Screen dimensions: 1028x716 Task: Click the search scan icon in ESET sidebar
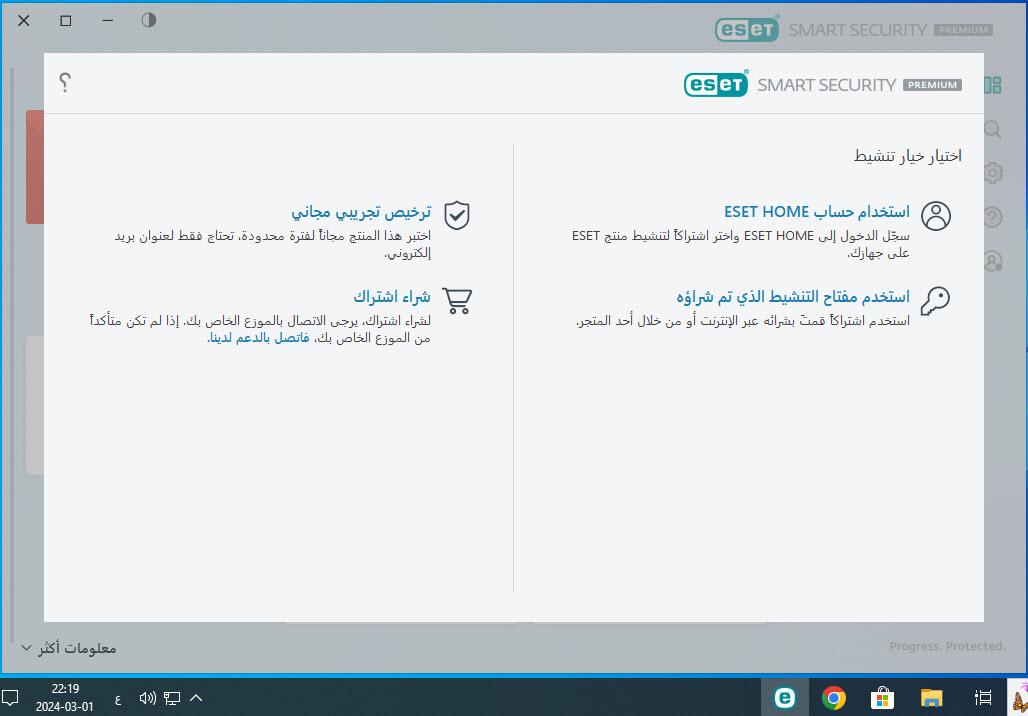click(x=993, y=129)
